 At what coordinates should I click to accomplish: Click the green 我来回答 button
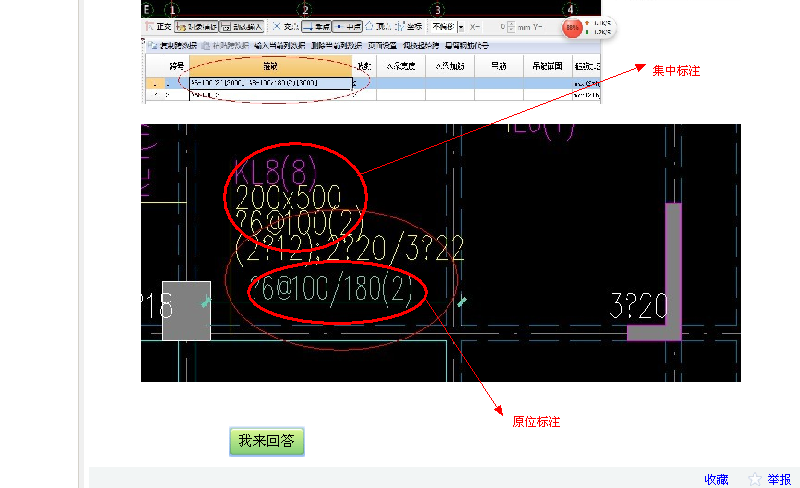click(267, 441)
